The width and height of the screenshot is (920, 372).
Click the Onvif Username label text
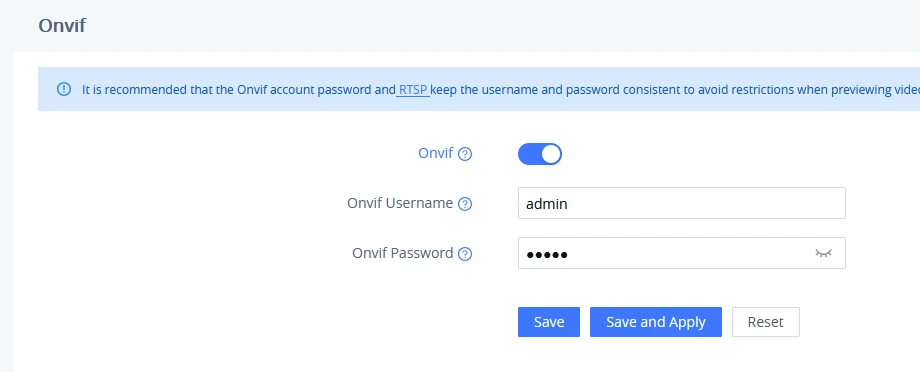400,203
